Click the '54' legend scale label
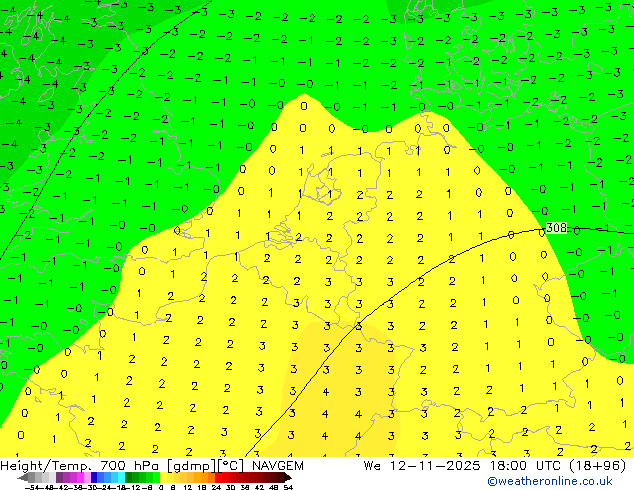Screen dimensions: 634x490 [x=288, y=487]
